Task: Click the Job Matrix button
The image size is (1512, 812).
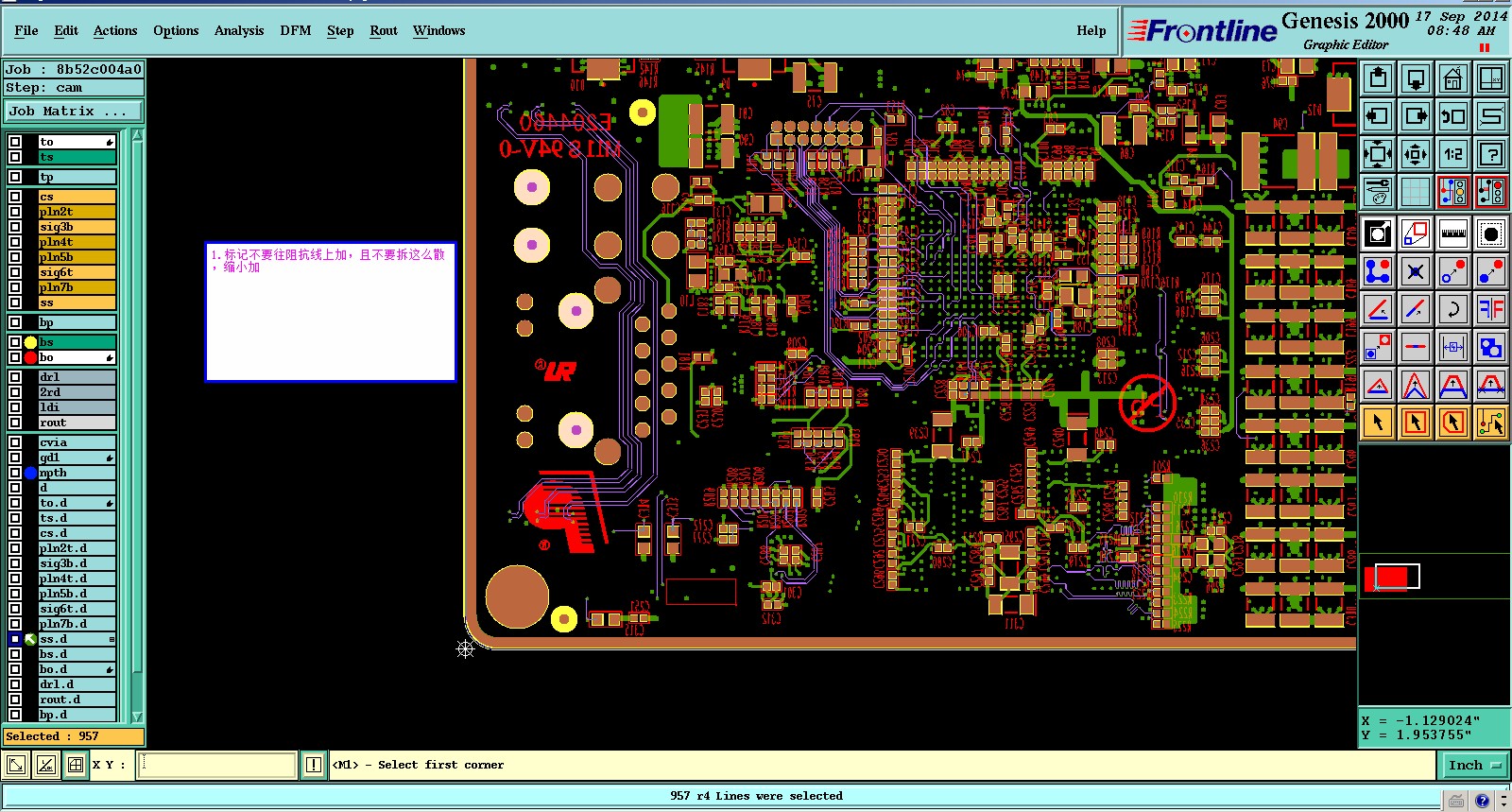Action: pos(73,111)
